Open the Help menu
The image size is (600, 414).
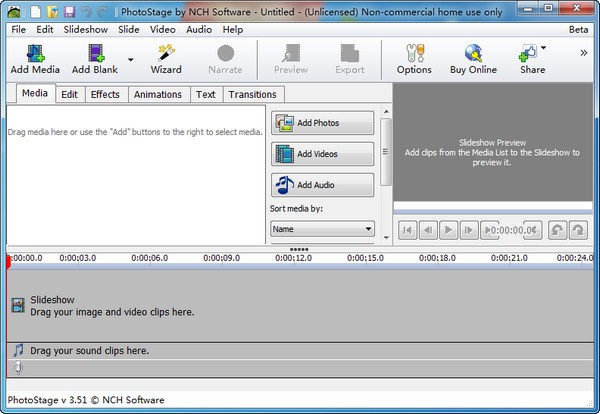[x=233, y=29]
